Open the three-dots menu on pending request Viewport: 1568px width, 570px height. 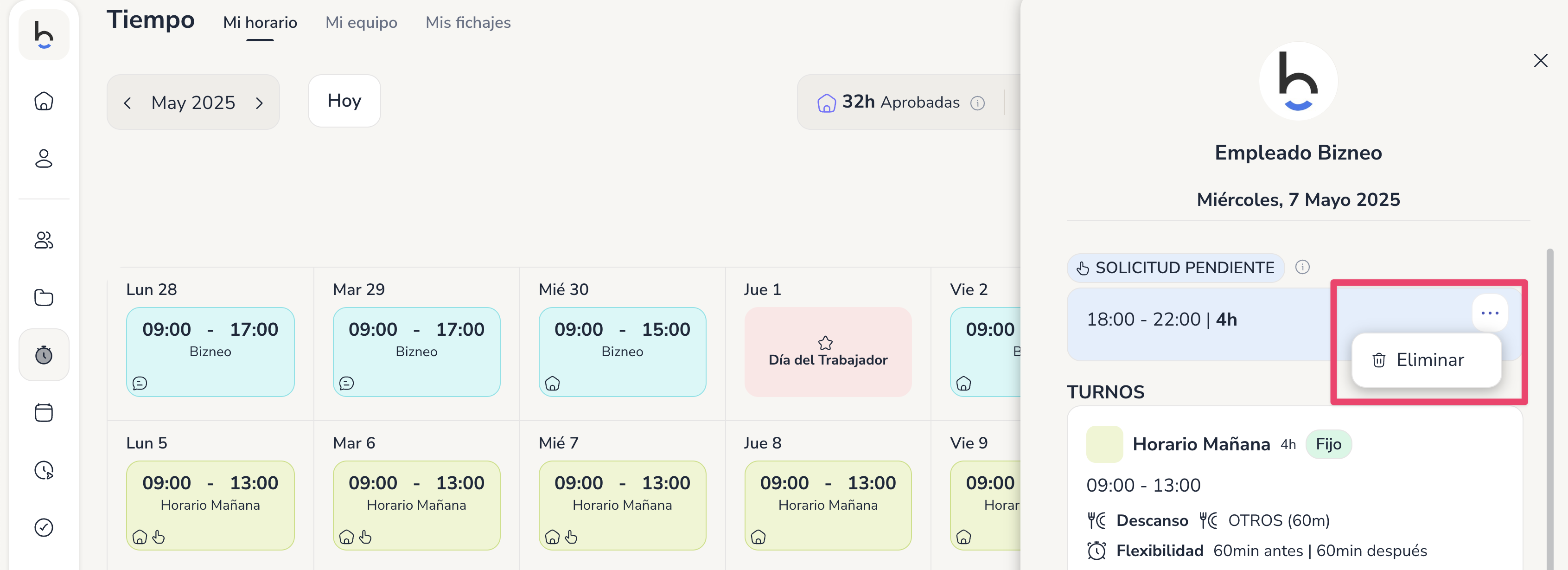(1490, 313)
